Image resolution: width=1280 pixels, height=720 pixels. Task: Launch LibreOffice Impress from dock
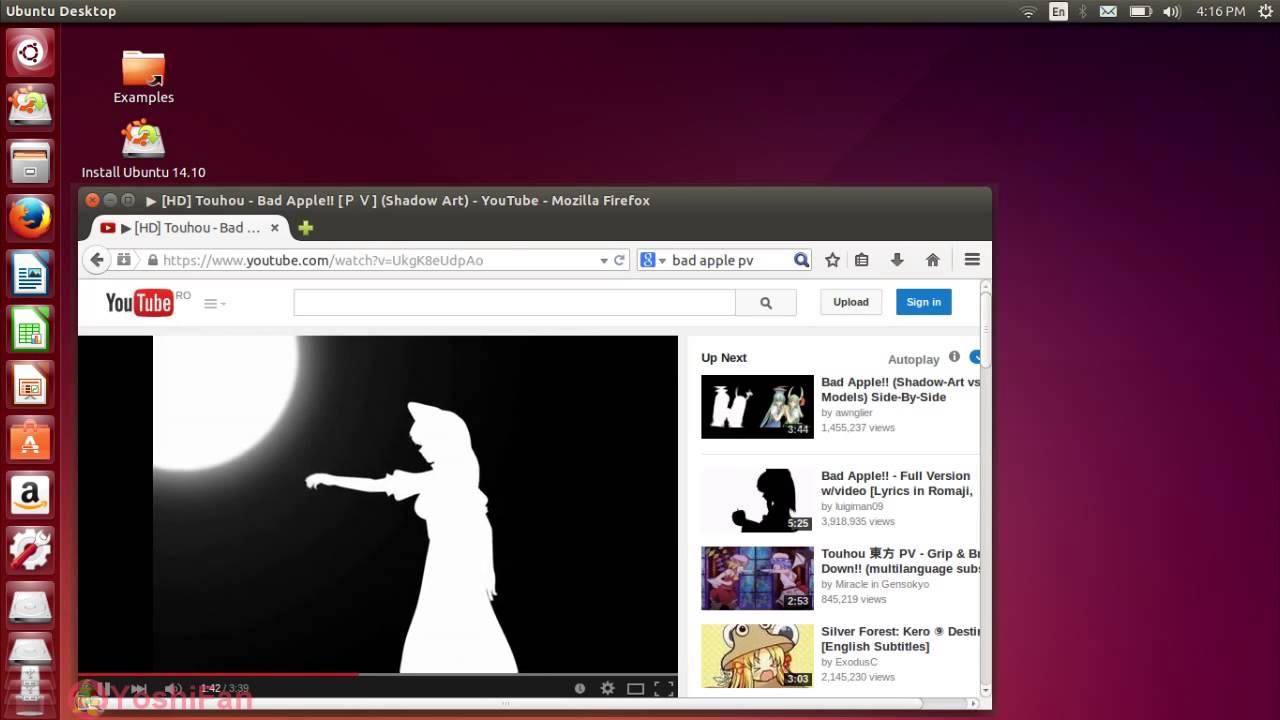[x=30, y=384]
